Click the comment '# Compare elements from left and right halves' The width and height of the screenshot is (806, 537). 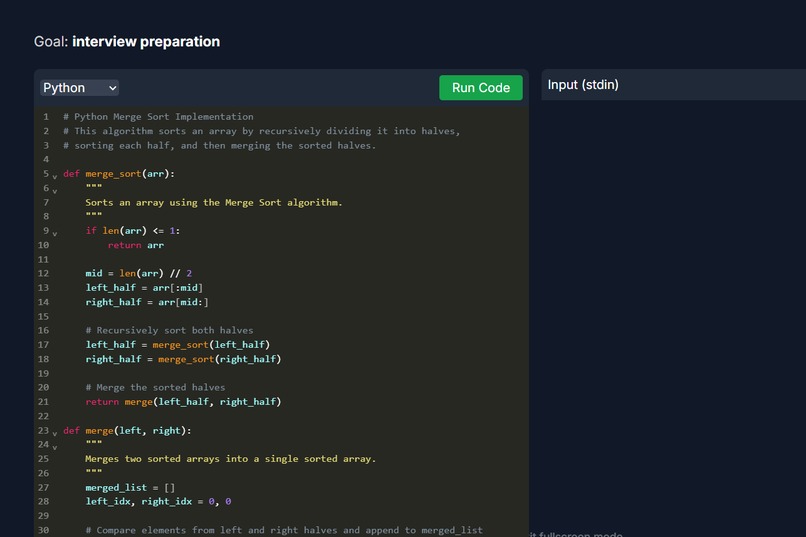pos(284,530)
